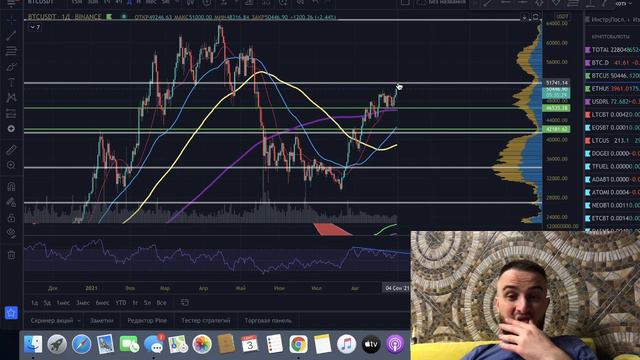Click the green 46325.28 price label
640x360 pixels.
(557, 108)
